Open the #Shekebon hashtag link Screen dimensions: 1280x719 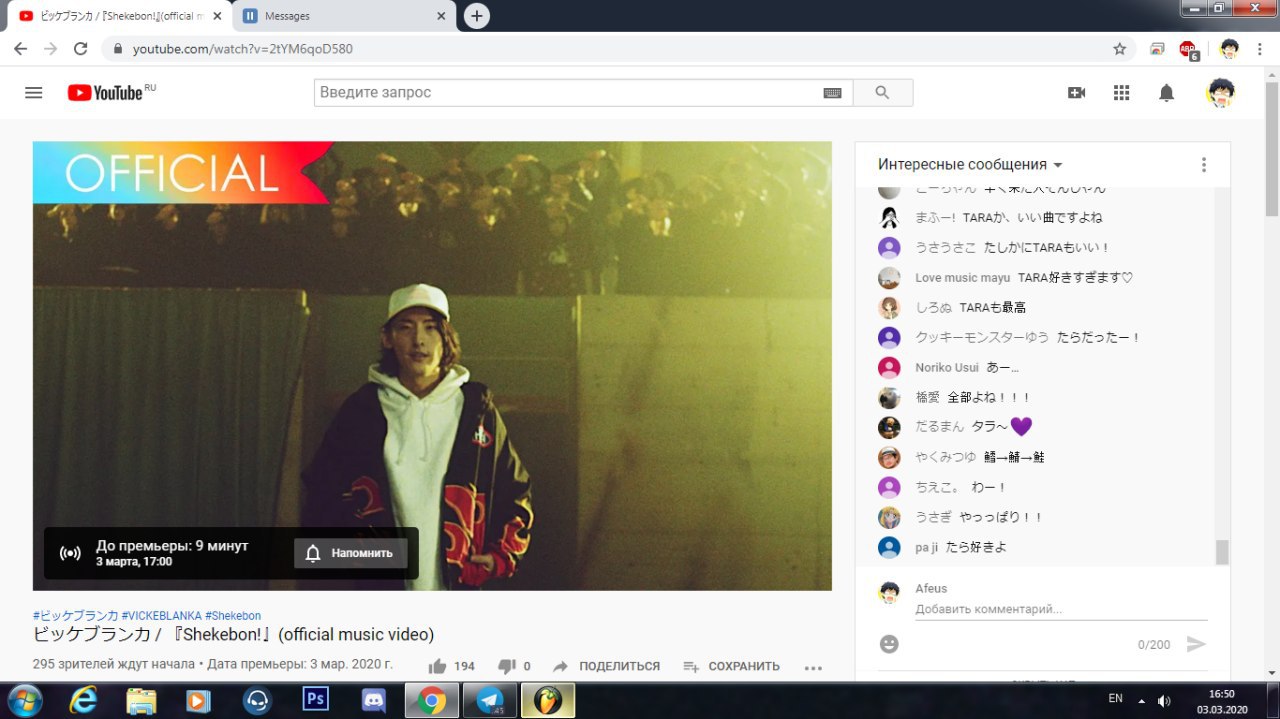[x=233, y=616]
